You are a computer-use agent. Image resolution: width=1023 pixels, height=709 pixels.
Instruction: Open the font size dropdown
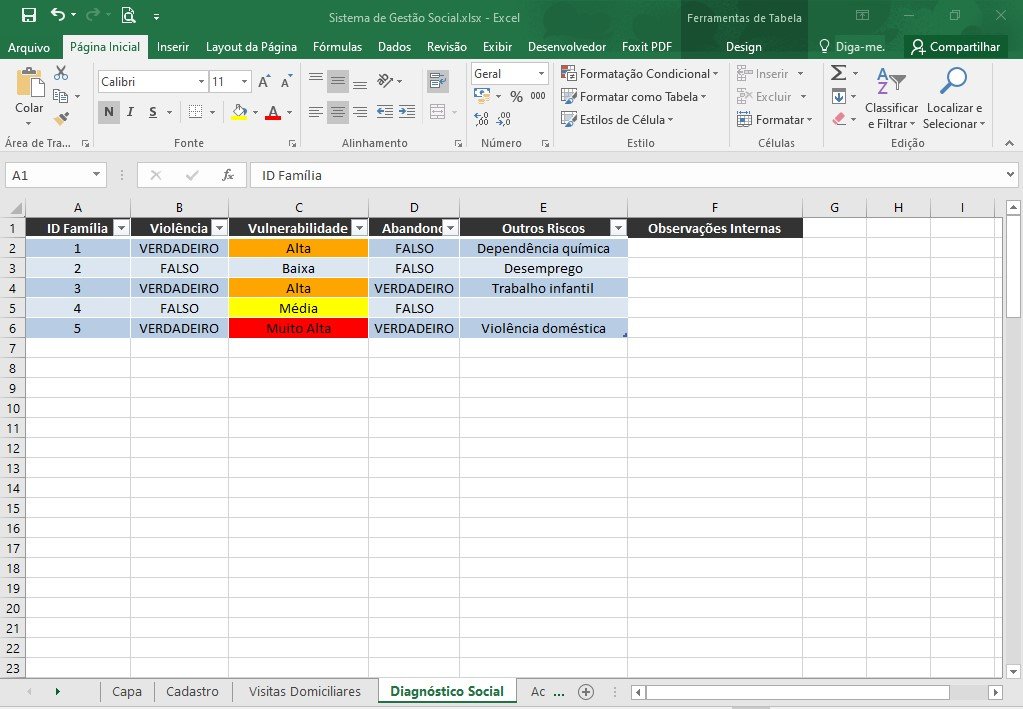[x=244, y=82]
